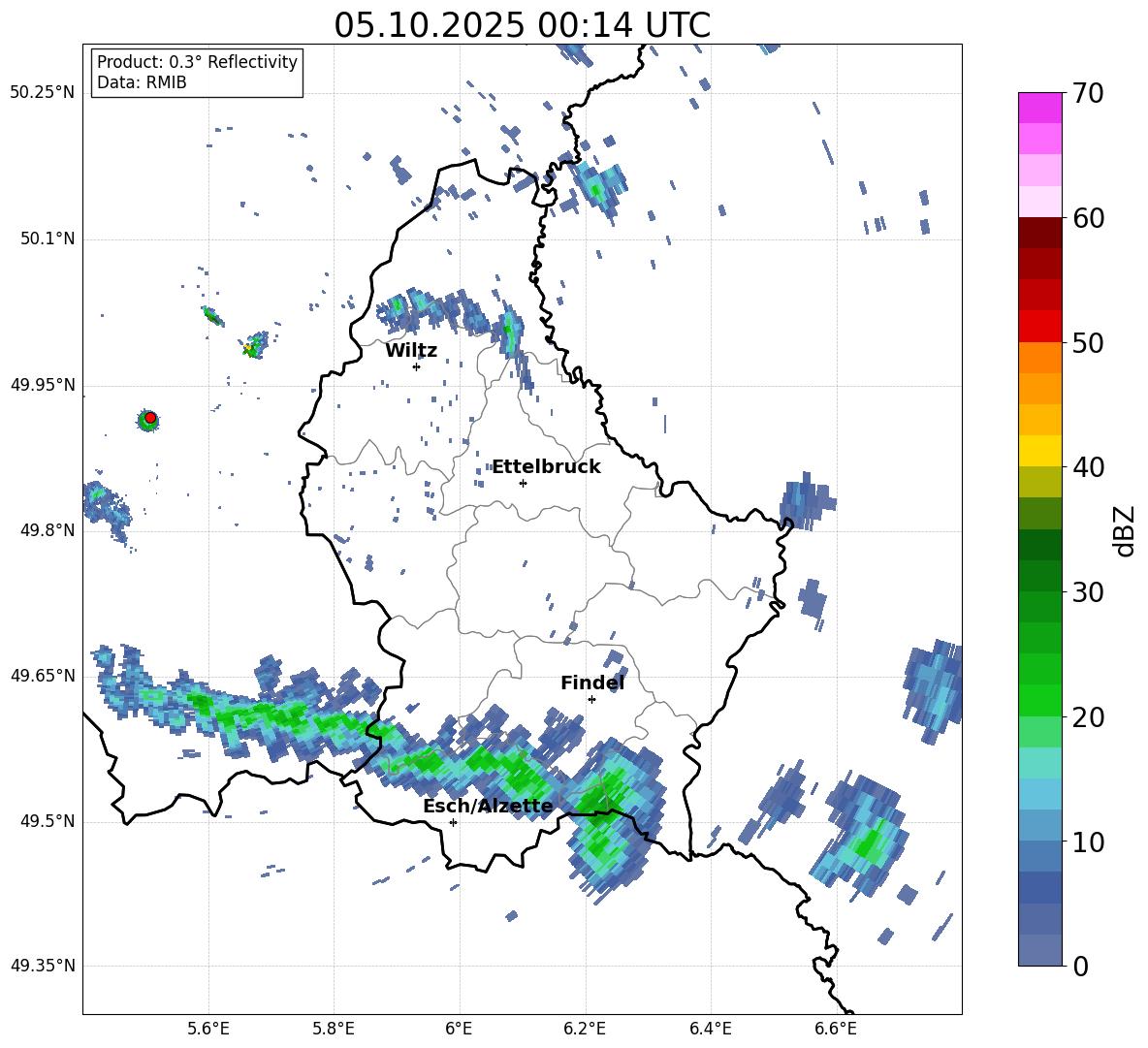Click the 50.25°N latitude label
The width and height of the screenshot is (1148, 1048).
43,93
